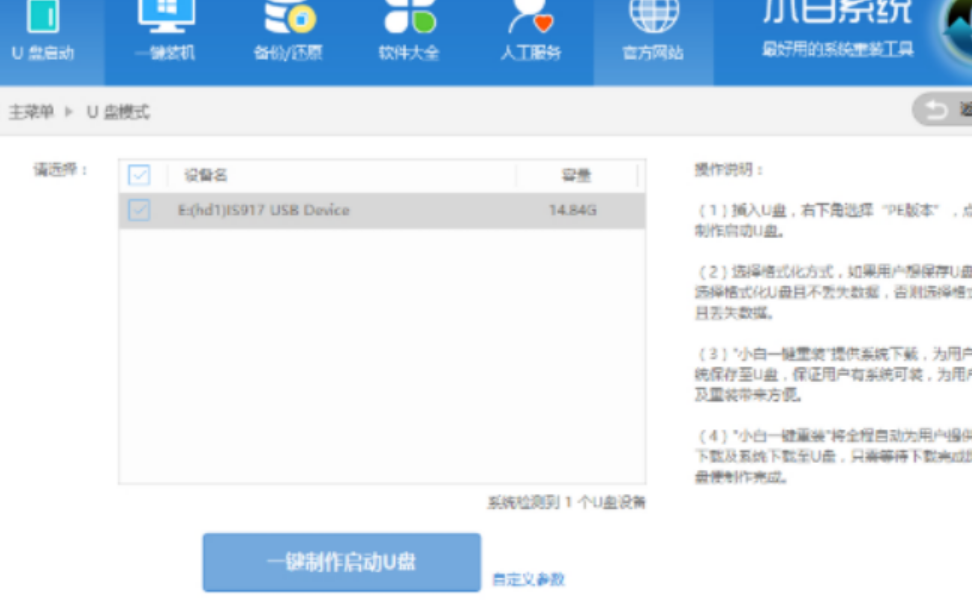Toggle the select-all checkbox in table header

coord(139,175)
